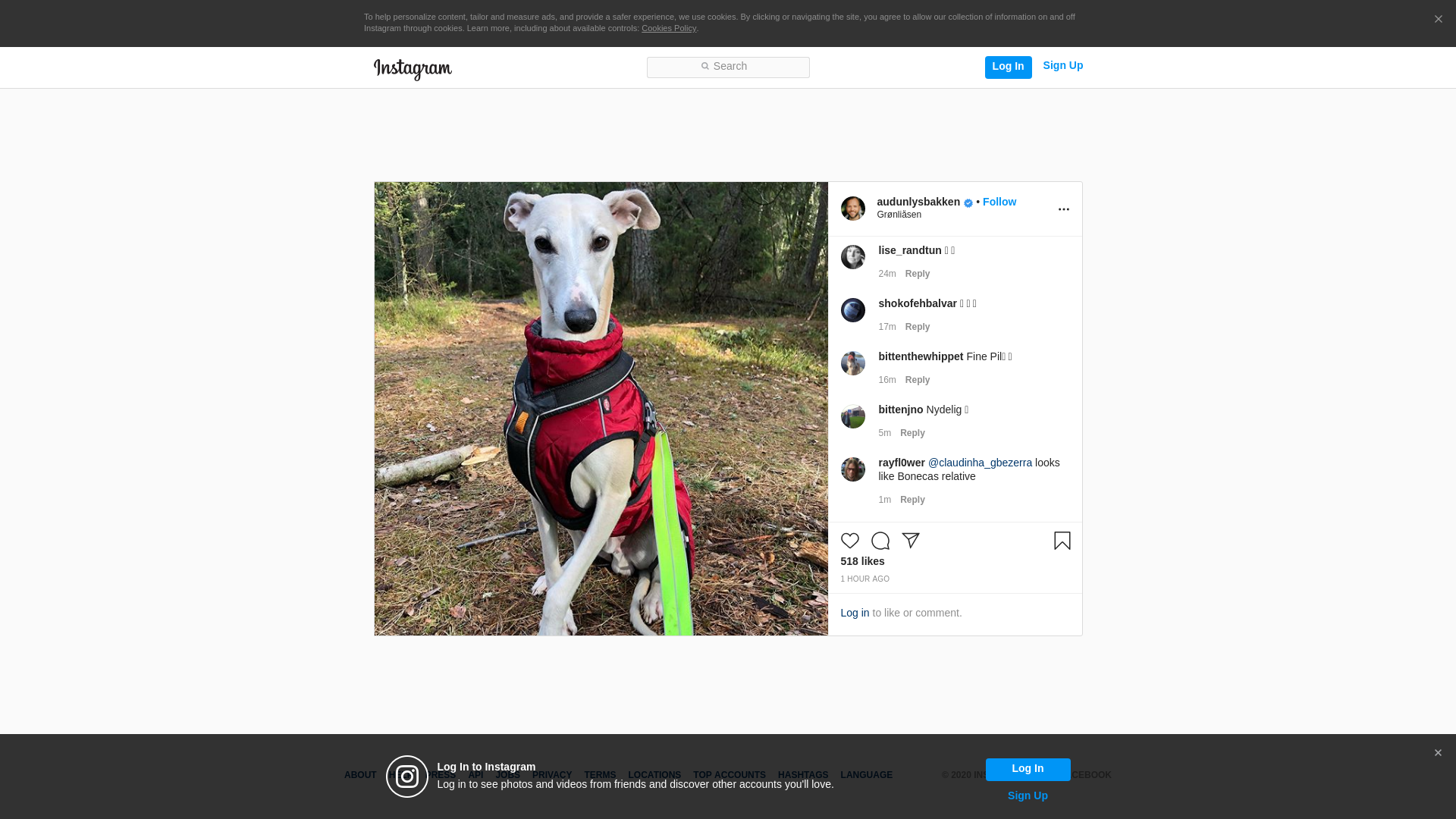
Task: Open the ABOUT footer link
Action: 360,775
